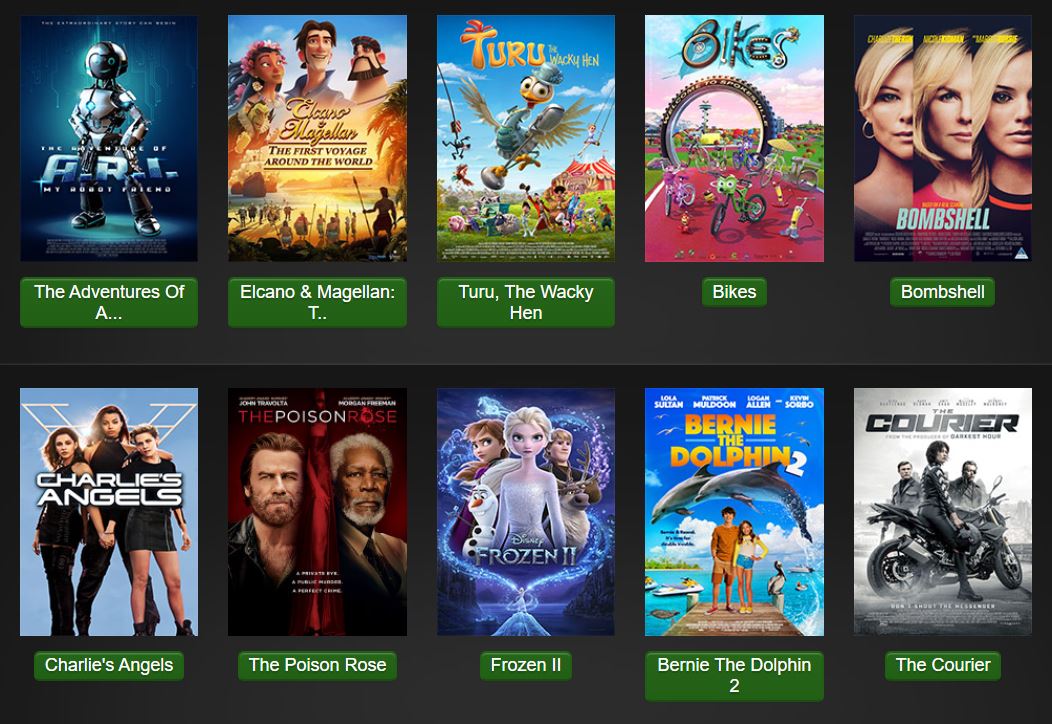Click the Bombshell title button
The height and width of the screenshot is (724, 1052).
pos(943,292)
